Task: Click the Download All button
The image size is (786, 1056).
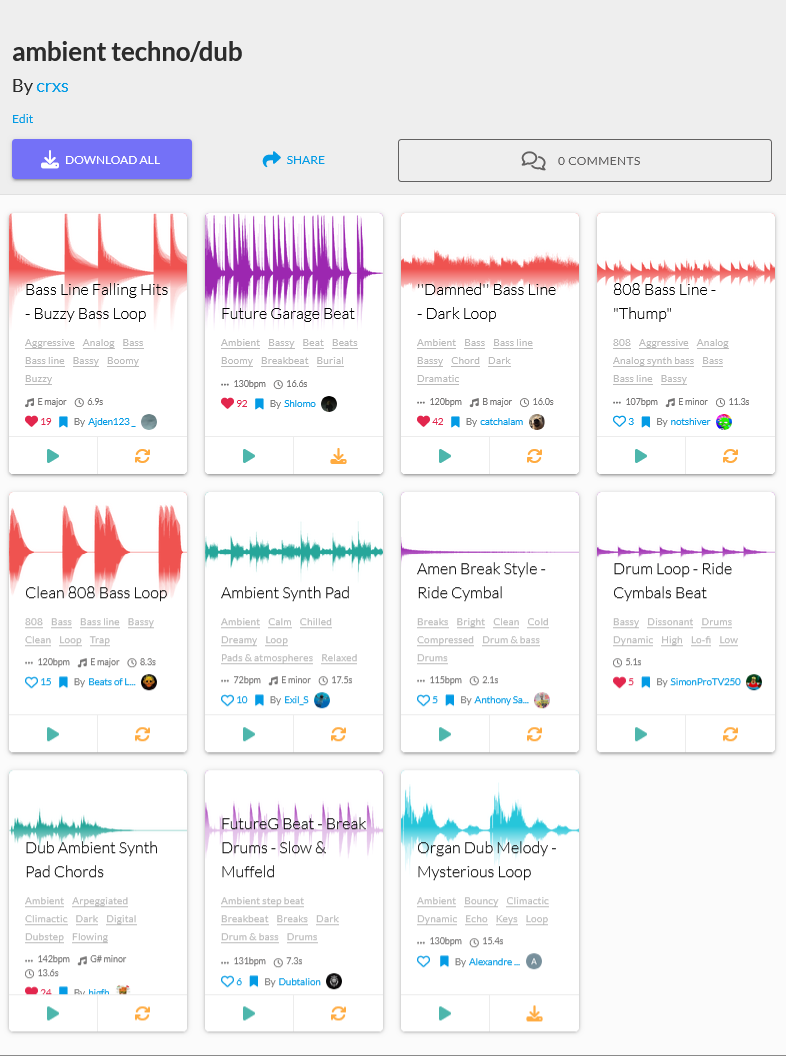Action: tap(102, 160)
